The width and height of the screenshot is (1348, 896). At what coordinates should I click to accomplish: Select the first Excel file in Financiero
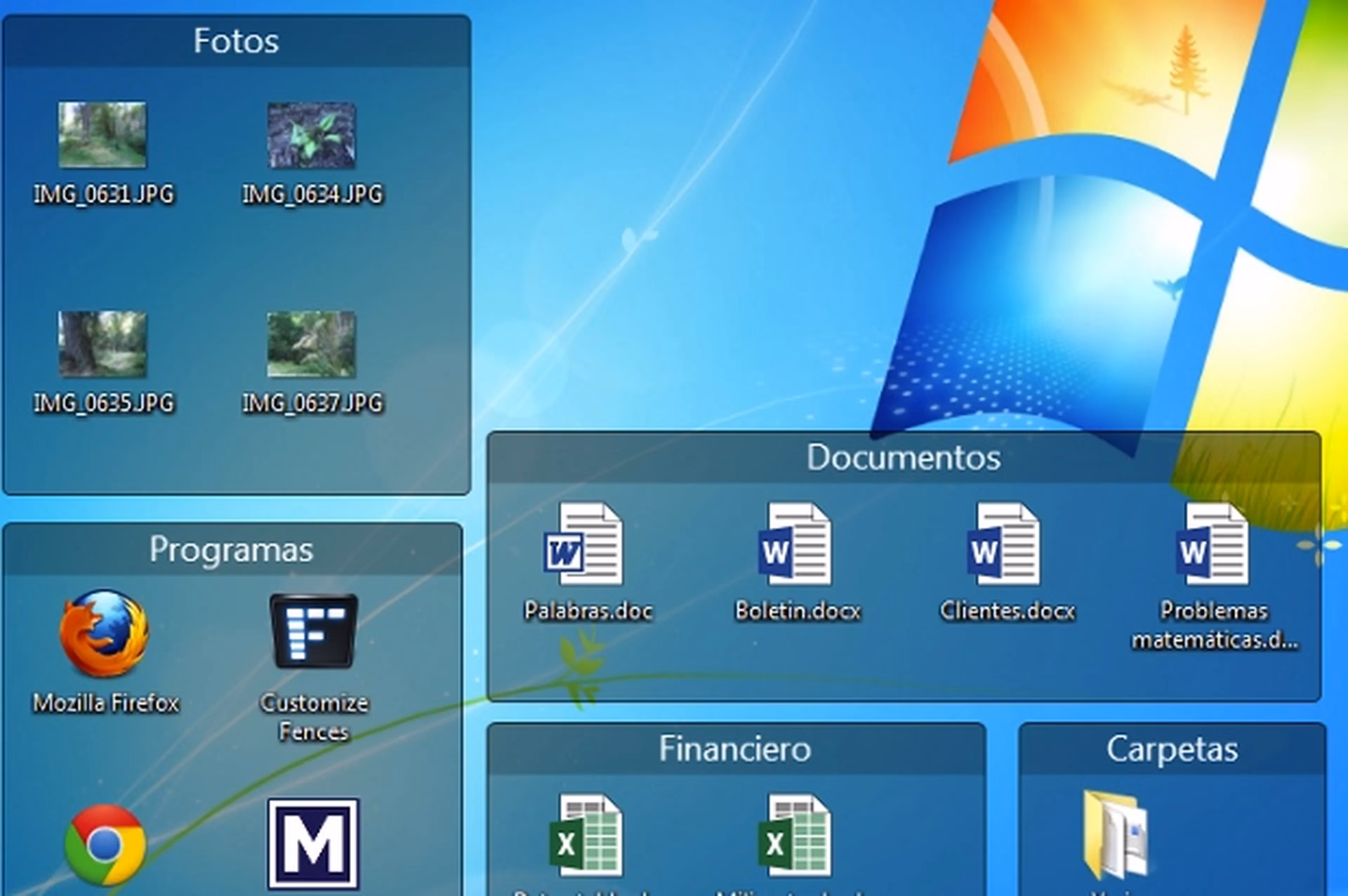(586, 836)
